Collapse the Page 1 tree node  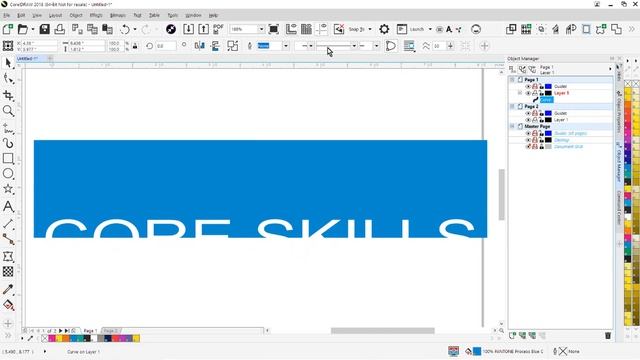[x=512, y=80]
